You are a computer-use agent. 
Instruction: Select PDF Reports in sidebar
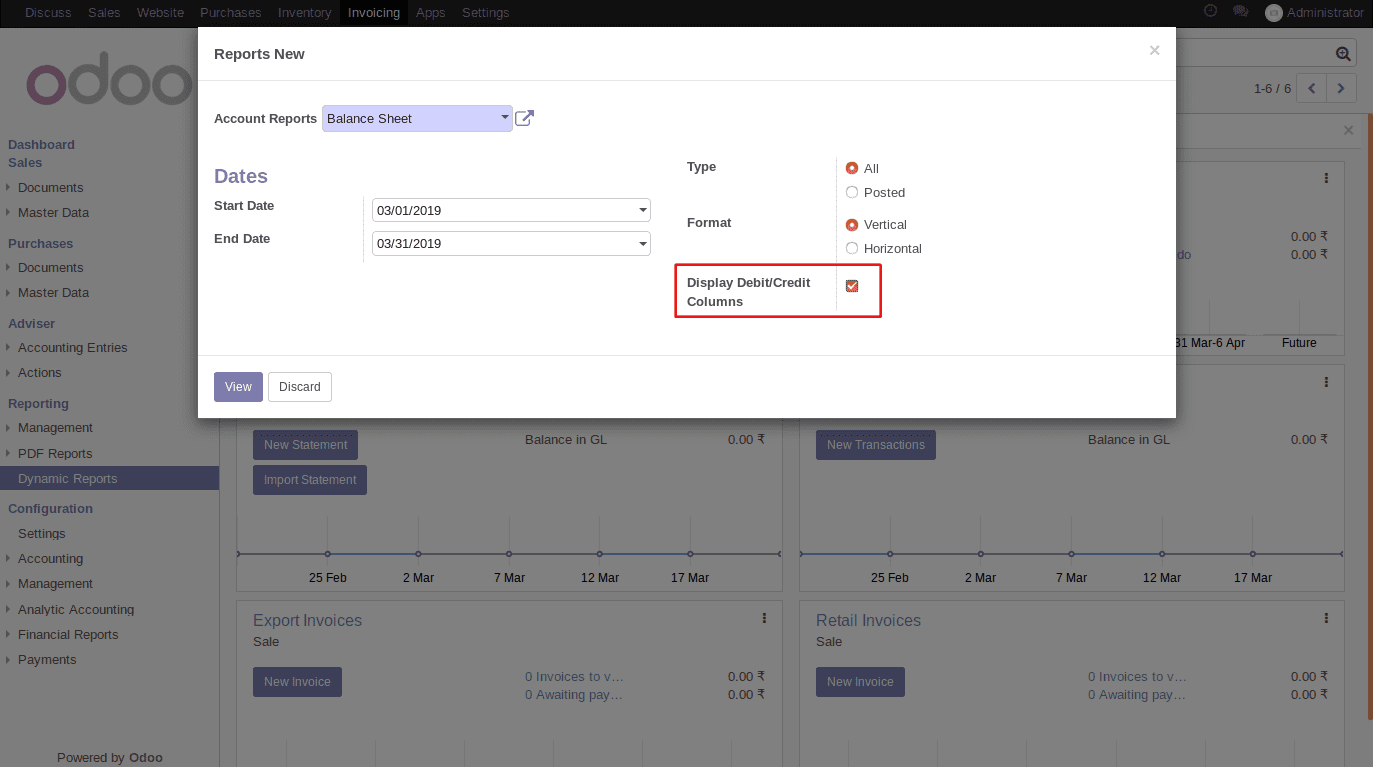[55, 454]
